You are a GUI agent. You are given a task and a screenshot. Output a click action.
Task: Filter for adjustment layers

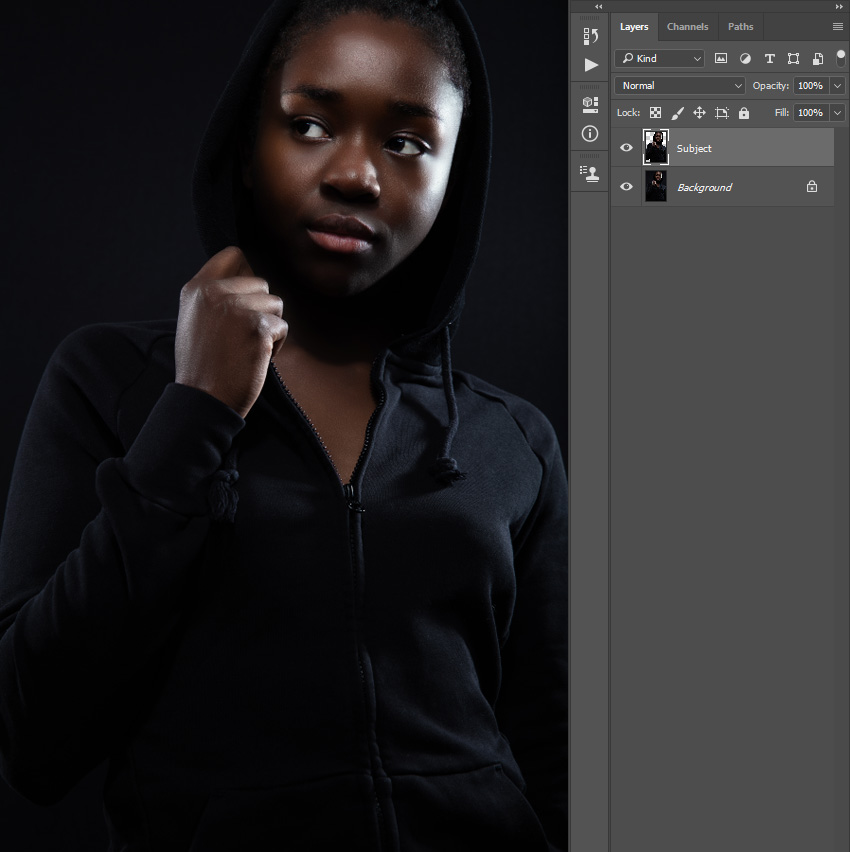click(745, 58)
